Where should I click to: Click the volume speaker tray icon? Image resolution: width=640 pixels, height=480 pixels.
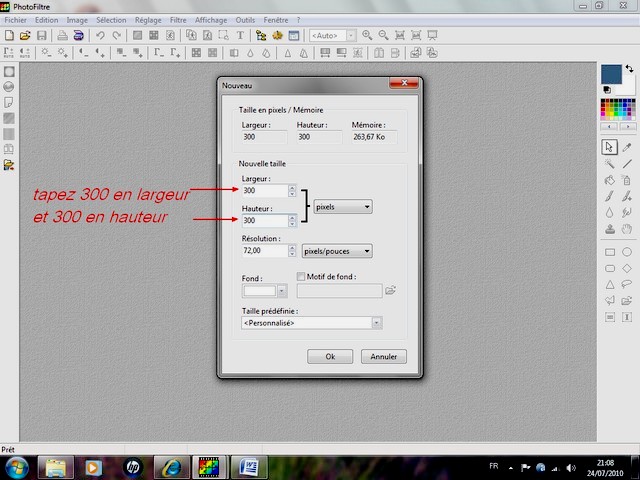click(x=571, y=468)
